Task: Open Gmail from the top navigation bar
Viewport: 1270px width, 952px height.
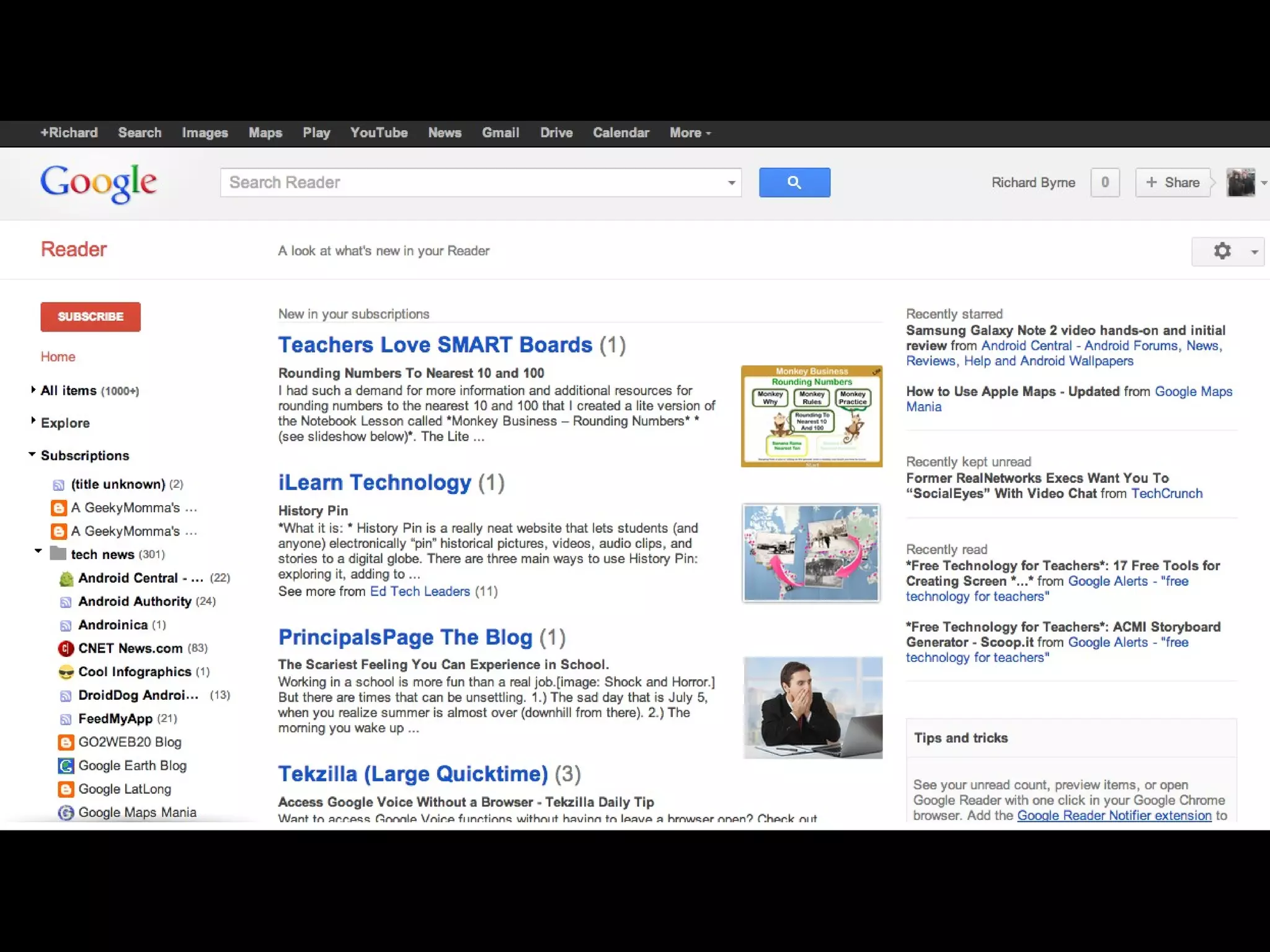Action: (500, 133)
